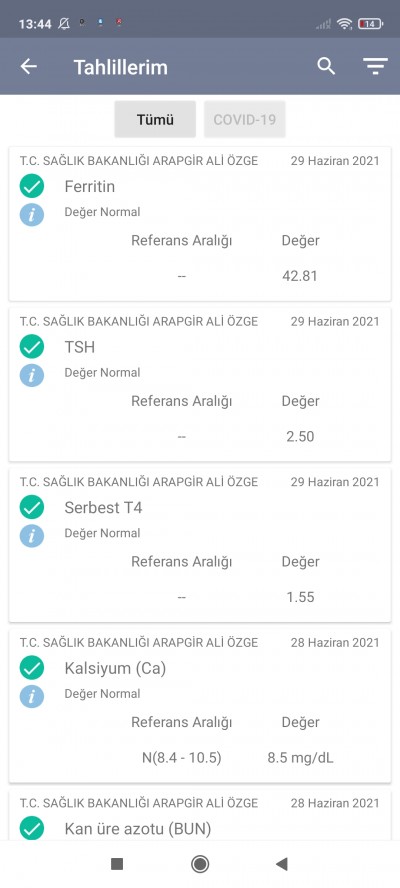Open the Ferritin result card
Image resolution: width=400 pixels, height=888 pixels.
[x=200, y=224]
